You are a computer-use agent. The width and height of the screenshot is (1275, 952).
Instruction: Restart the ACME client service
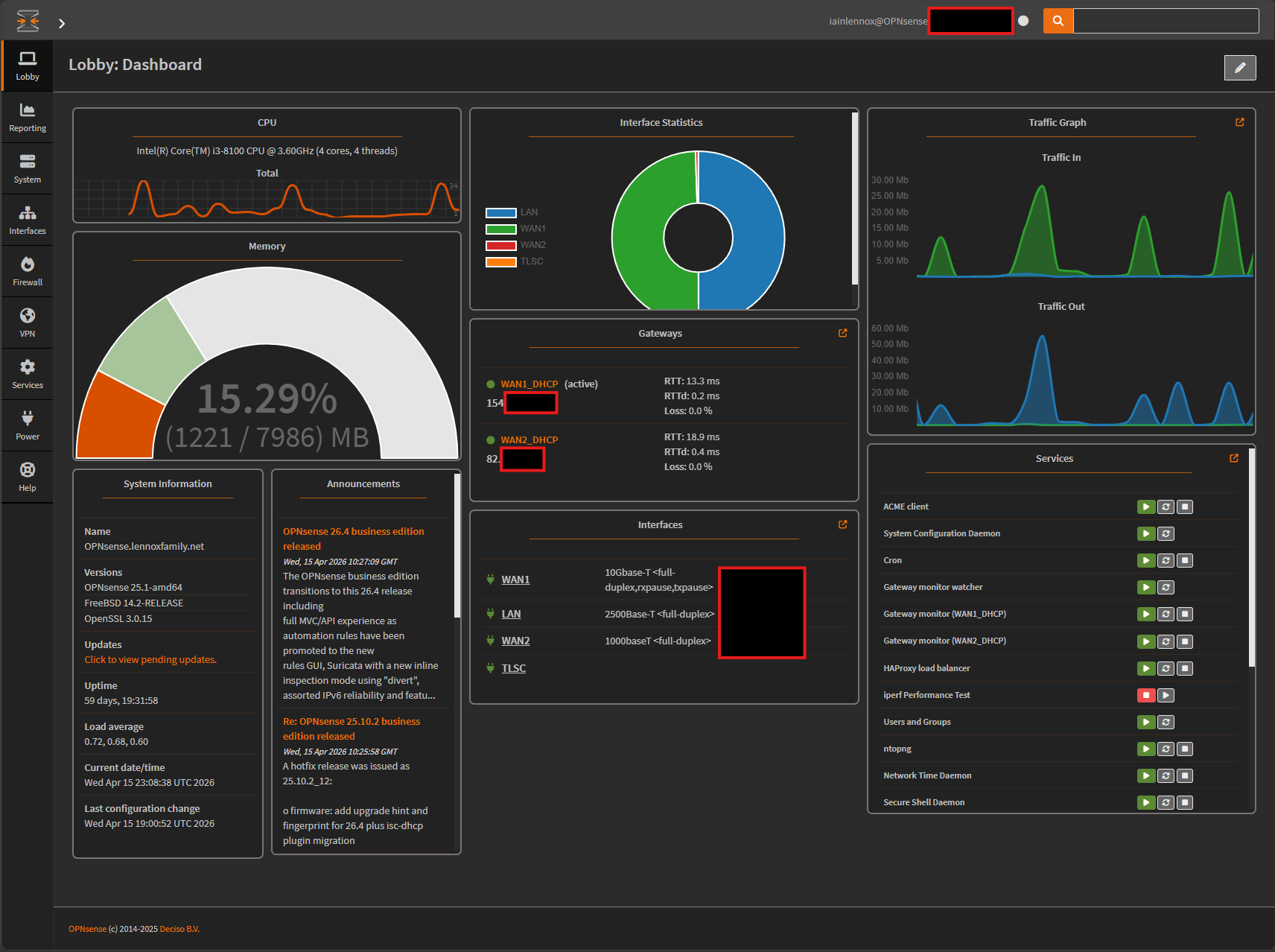(x=1166, y=507)
